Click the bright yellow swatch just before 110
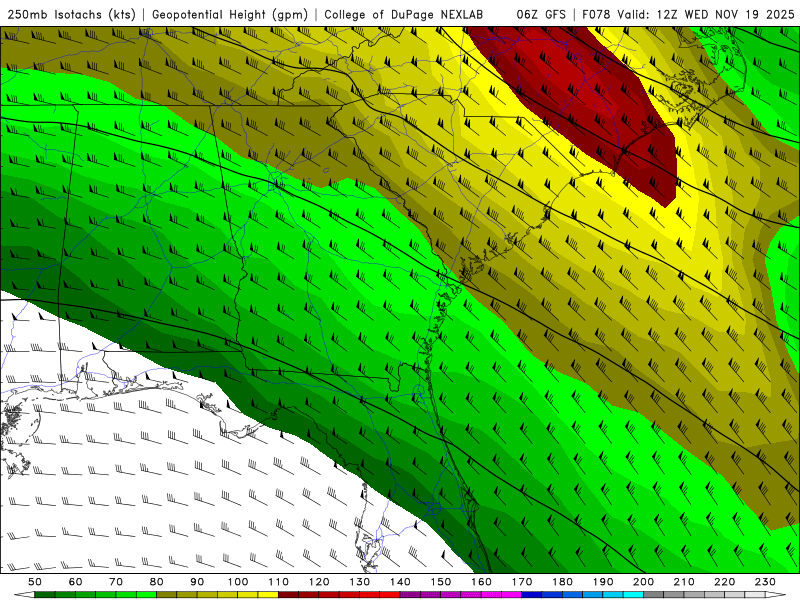The width and height of the screenshot is (800, 600). pos(268,595)
